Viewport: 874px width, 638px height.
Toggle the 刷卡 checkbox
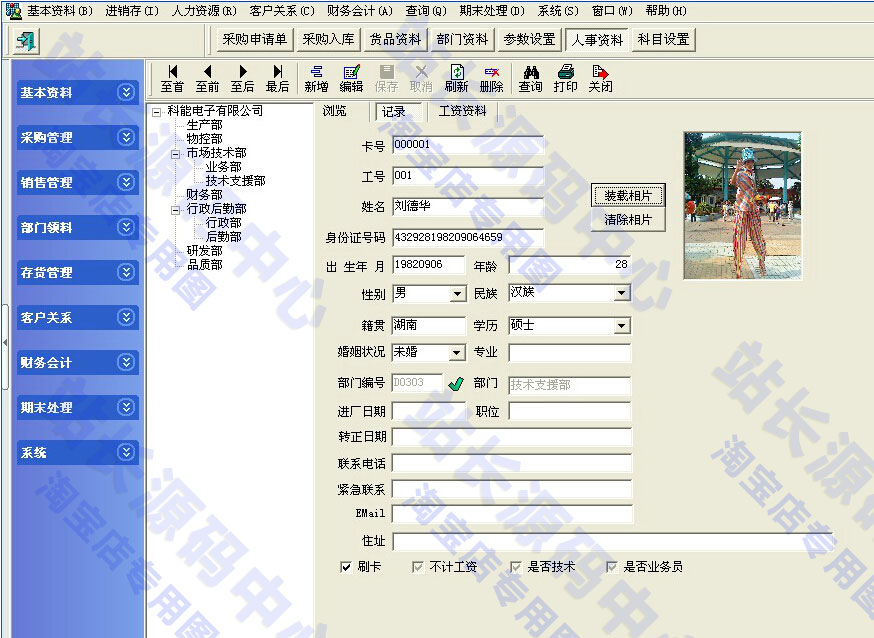pos(346,567)
